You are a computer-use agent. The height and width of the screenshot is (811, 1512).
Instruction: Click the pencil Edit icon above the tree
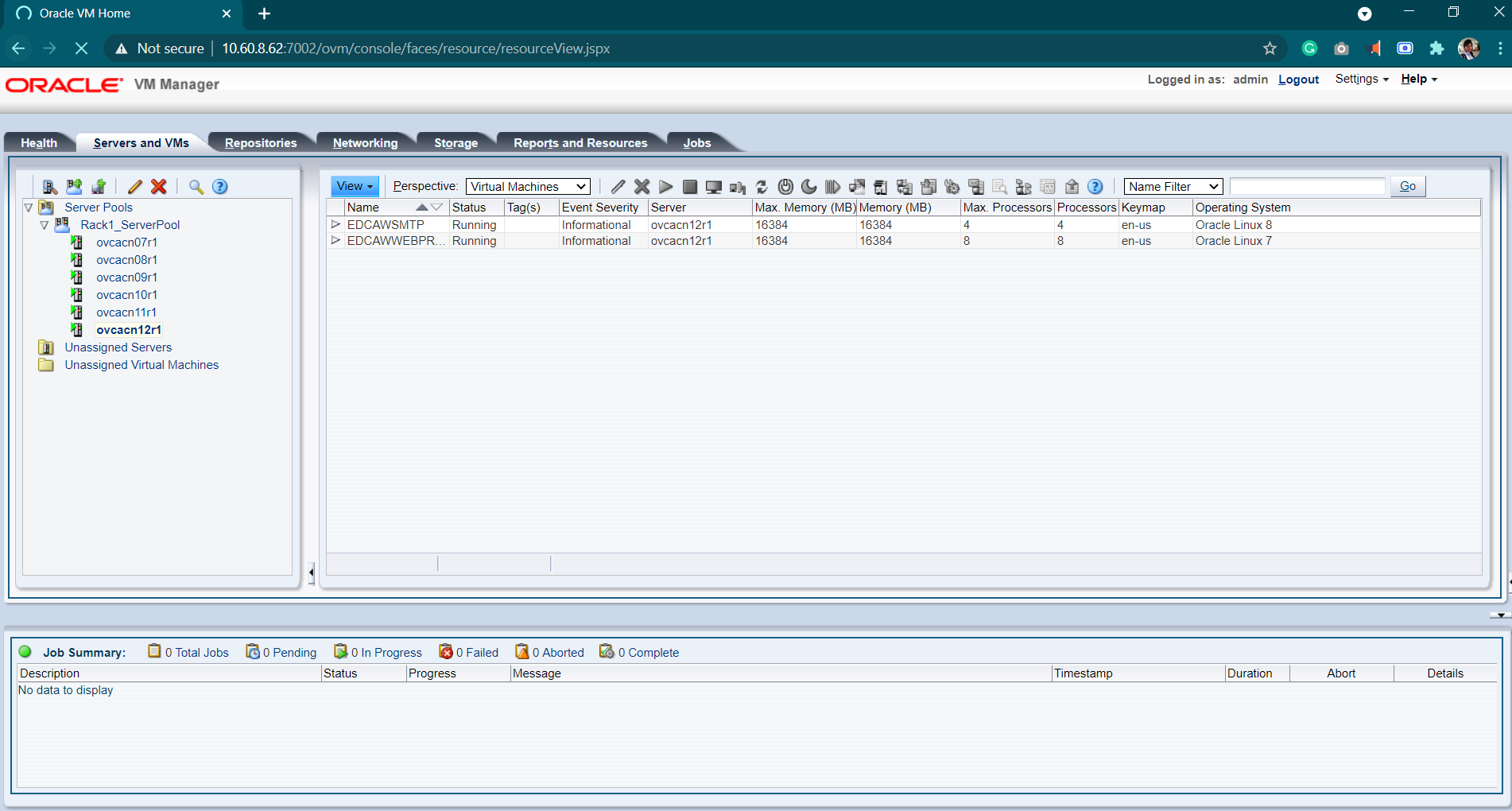tap(135, 187)
